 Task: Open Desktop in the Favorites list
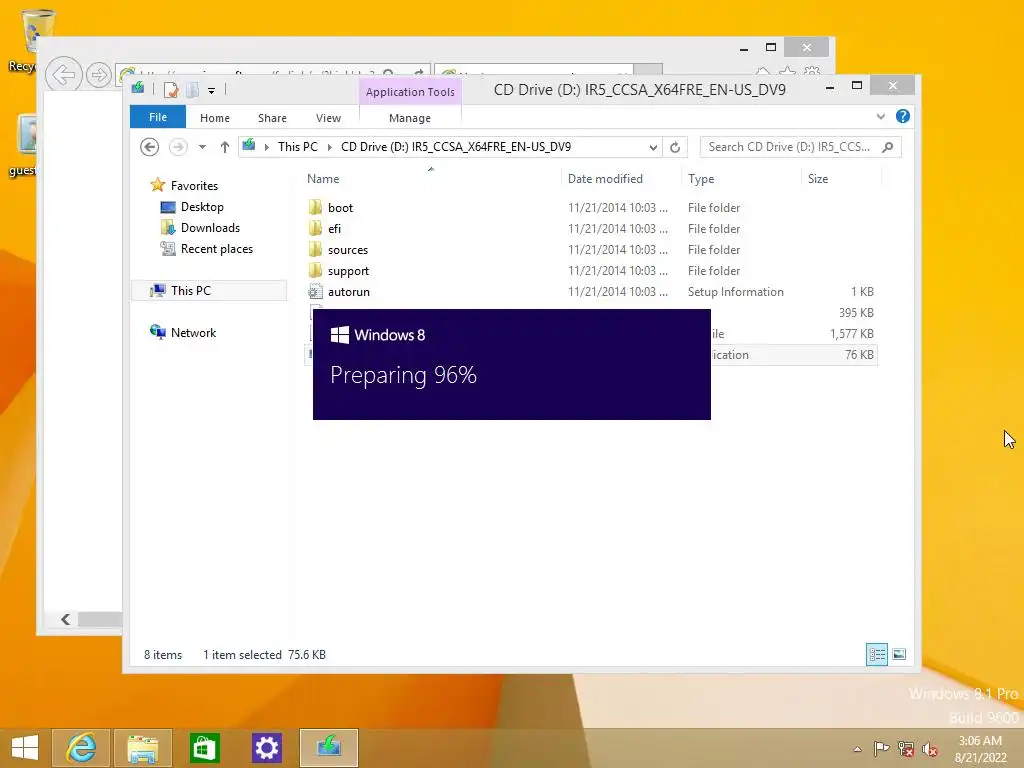pyautogui.click(x=202, y=207)
